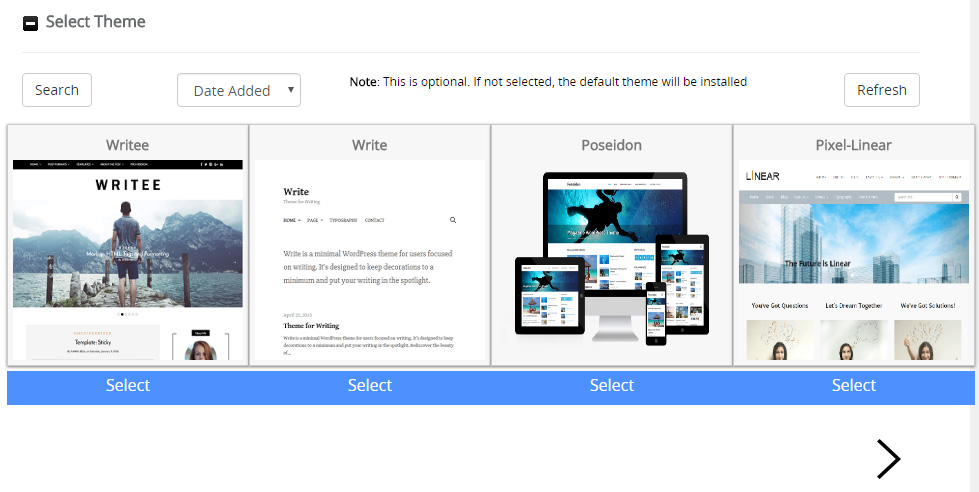
Task: Click the Select Theme heading text
Action: tap(96, 22)
